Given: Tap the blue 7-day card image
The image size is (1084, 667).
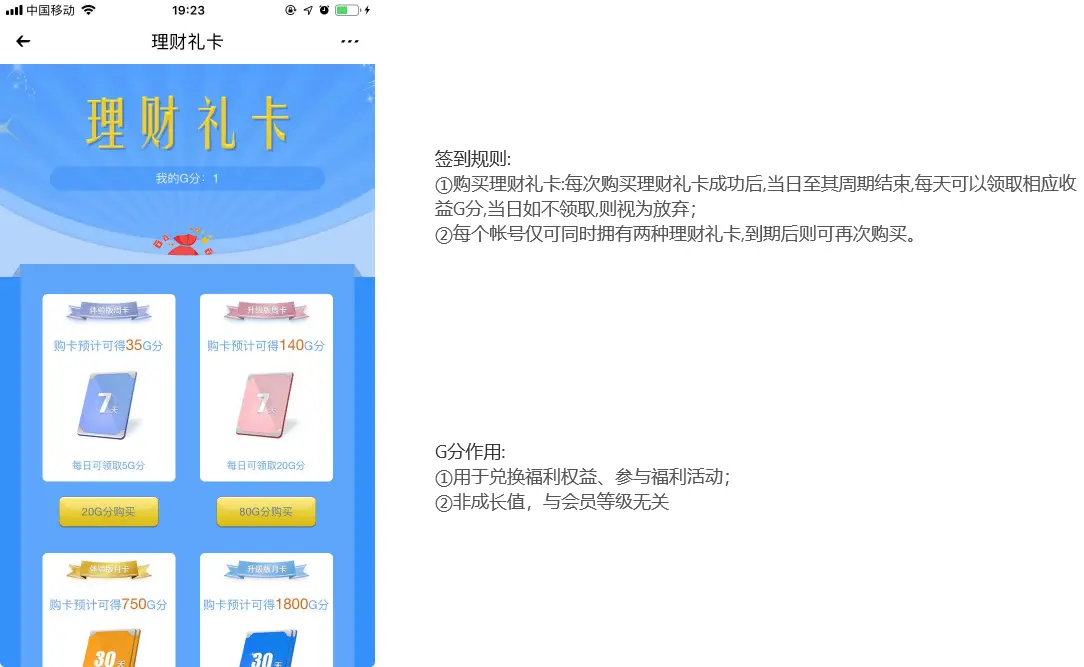Looking at the screenshot, I should tap(109, 404).
